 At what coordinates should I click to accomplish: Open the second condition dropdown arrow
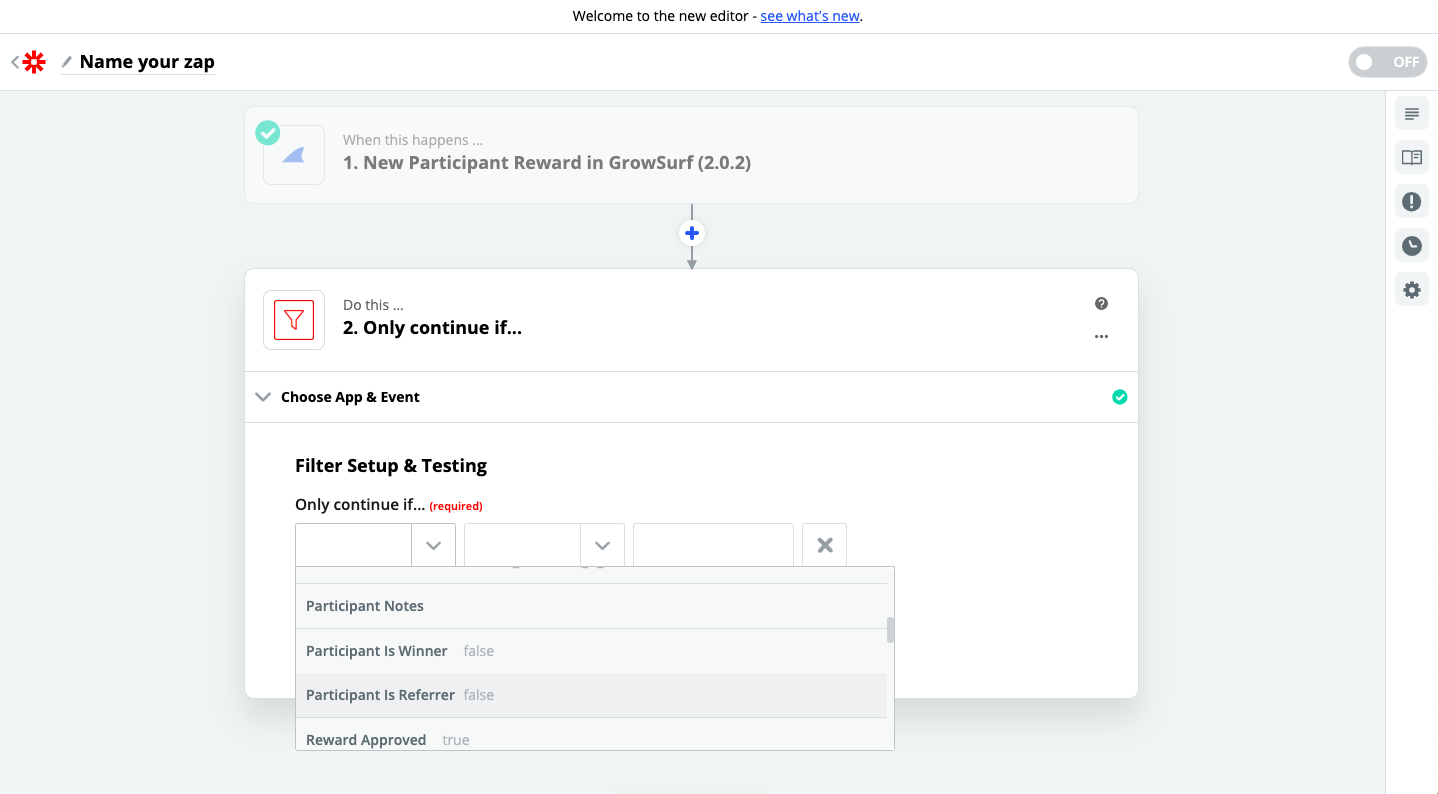[602, 545]
